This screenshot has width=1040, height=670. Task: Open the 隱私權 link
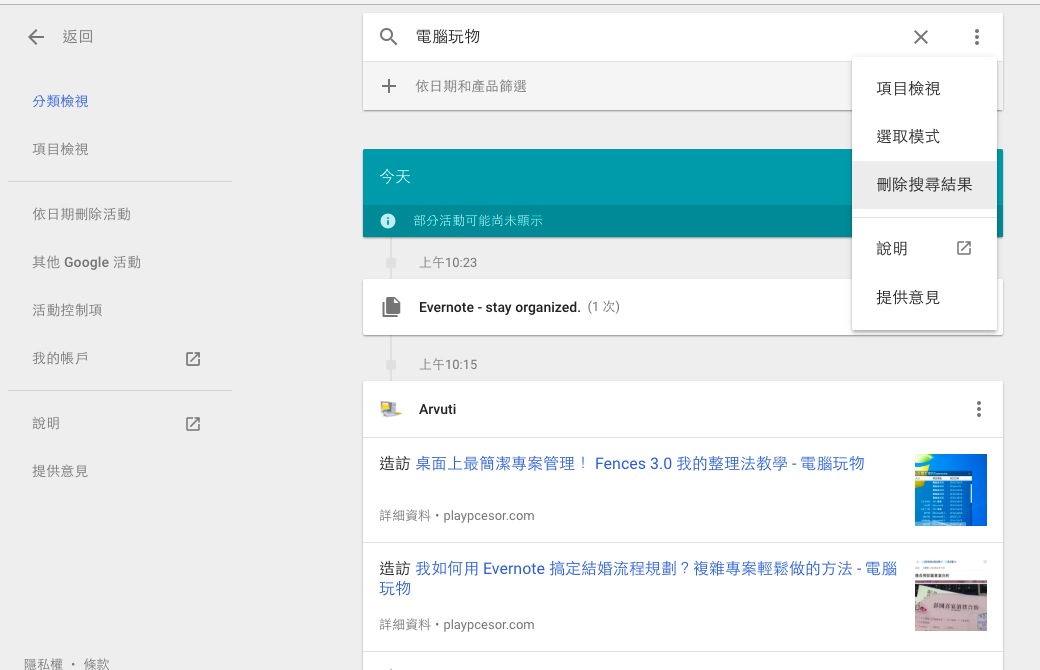click(44, 663)
